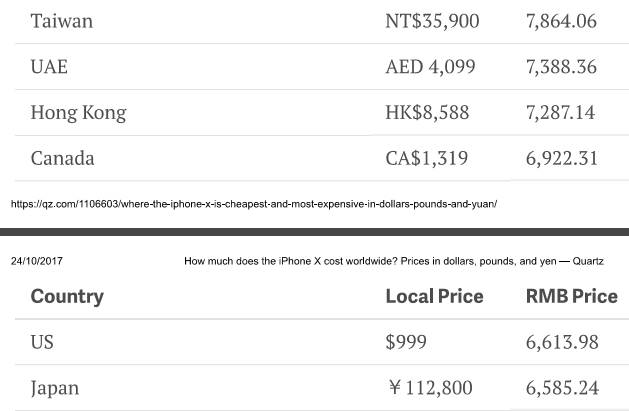Select the Taiwan row label
Viewport: 629px width, 411px height.
click(x=62, y=21)
